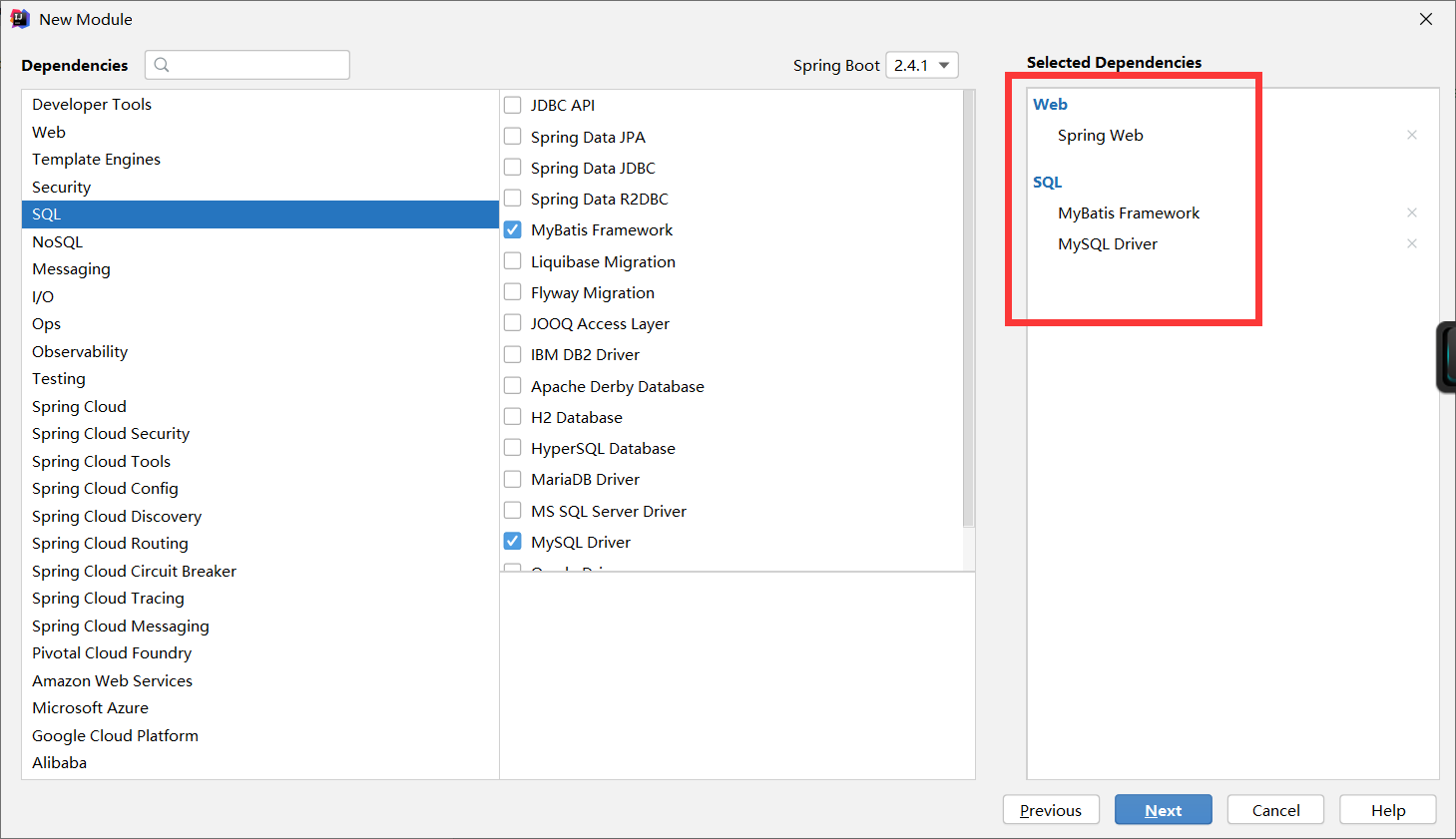Select MyBatis Framework in Selected Dependencies
The height and width of the screenshot is (839, 1456).
click(x=1129, y=212)
